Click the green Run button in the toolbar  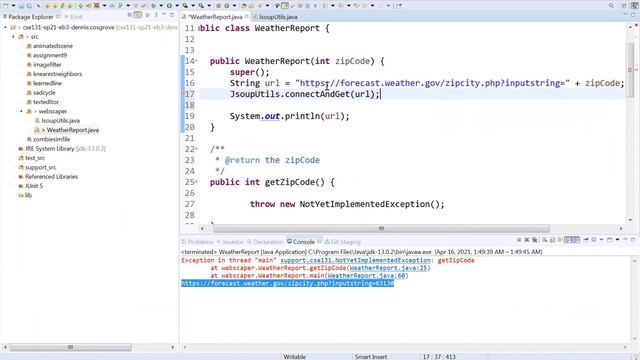[169, 6]
